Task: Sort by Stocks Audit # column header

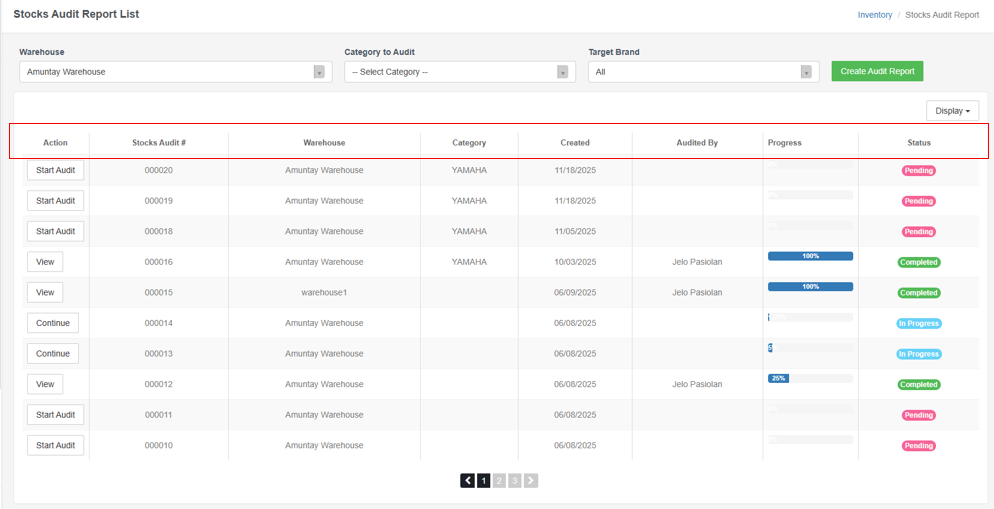Action: point(159,143)
